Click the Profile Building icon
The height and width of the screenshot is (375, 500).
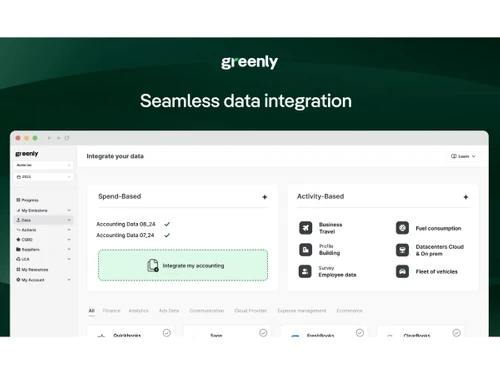click(x=306, y=250)
